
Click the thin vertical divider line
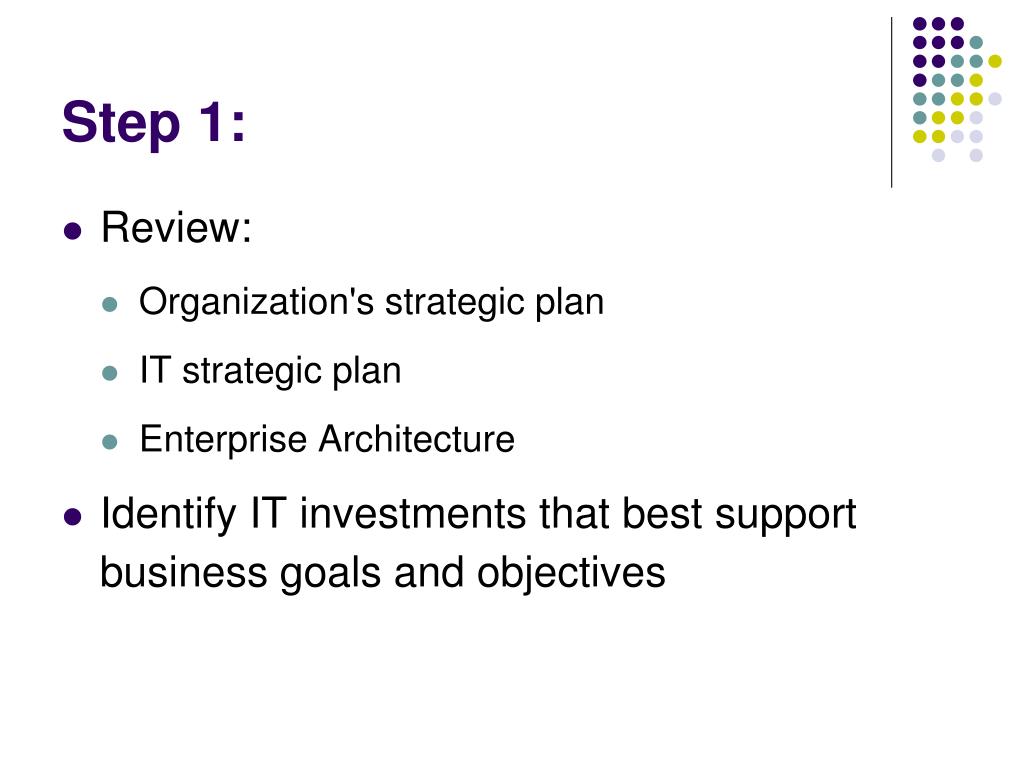tap(891, 103)
